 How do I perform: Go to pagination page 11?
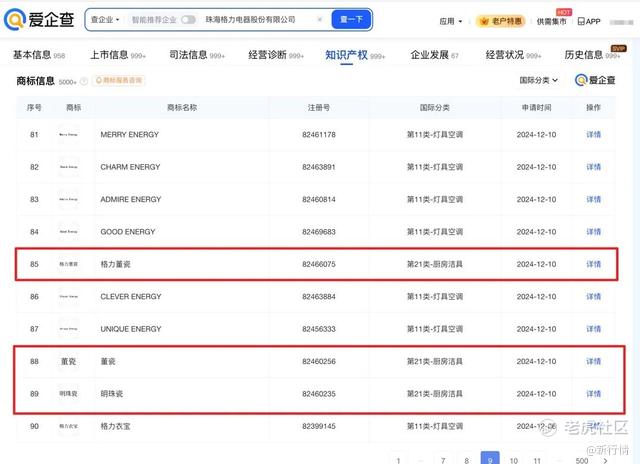click(x=537, y=460)
